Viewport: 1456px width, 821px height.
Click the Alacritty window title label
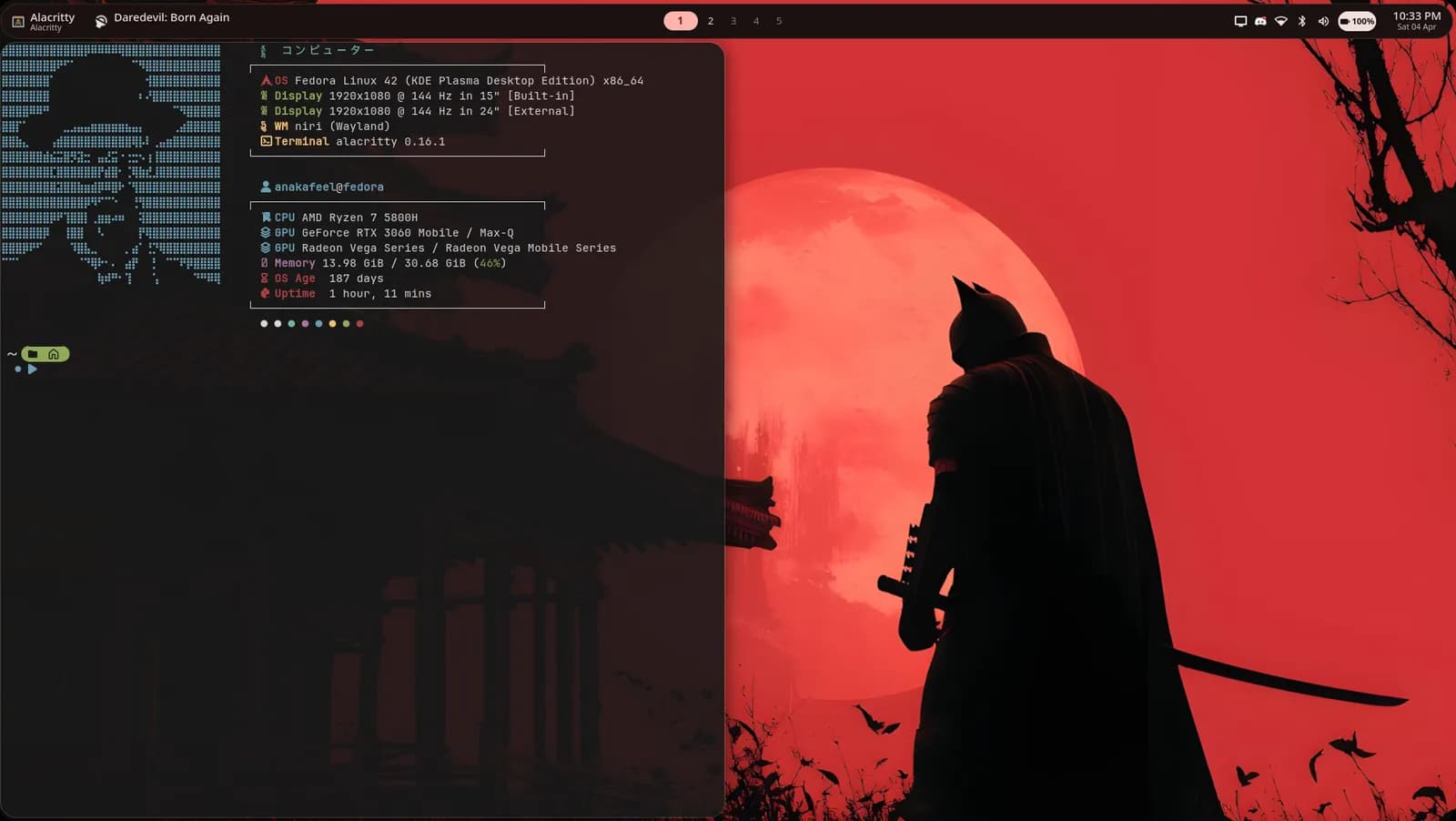(52, 17)
